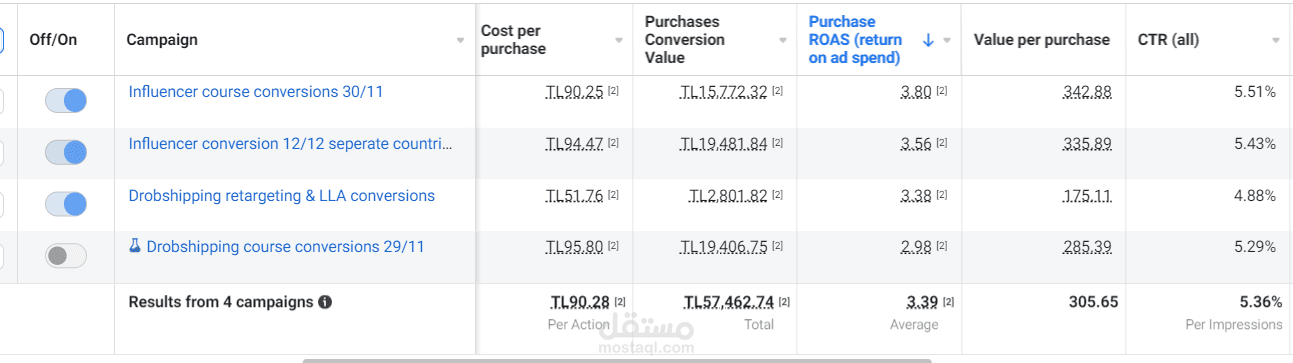Open Drobshipping retargeting & LLA conversions campaign

(x=282, y=195)
